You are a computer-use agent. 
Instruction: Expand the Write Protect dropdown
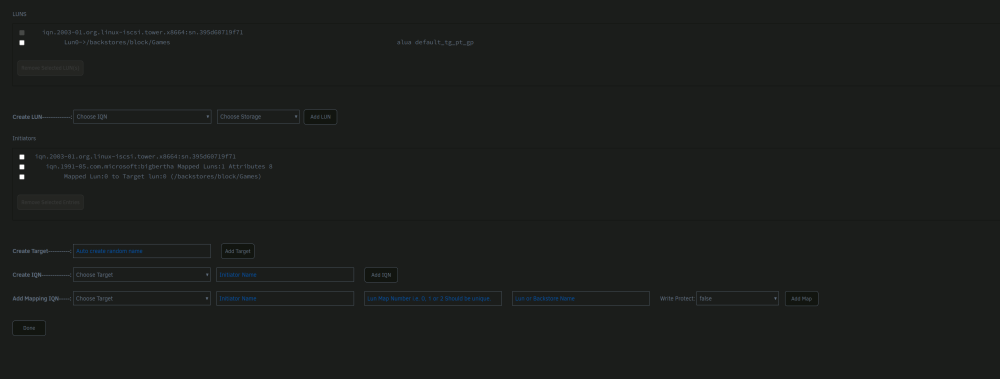click(x=737, y=299)
